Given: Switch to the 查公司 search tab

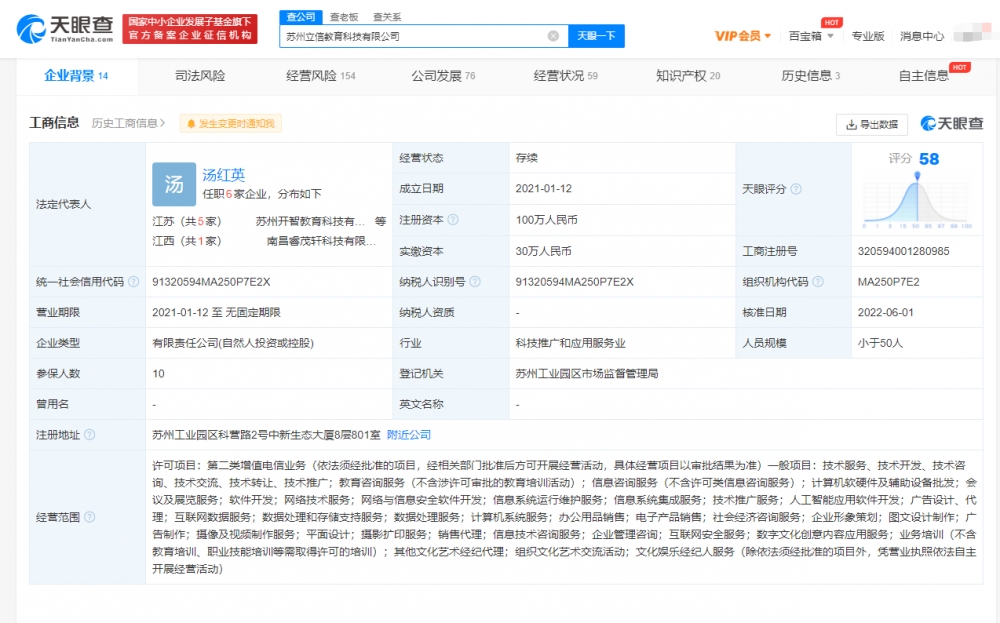Looking at the screenshot, I should click(x=301, y=17).
